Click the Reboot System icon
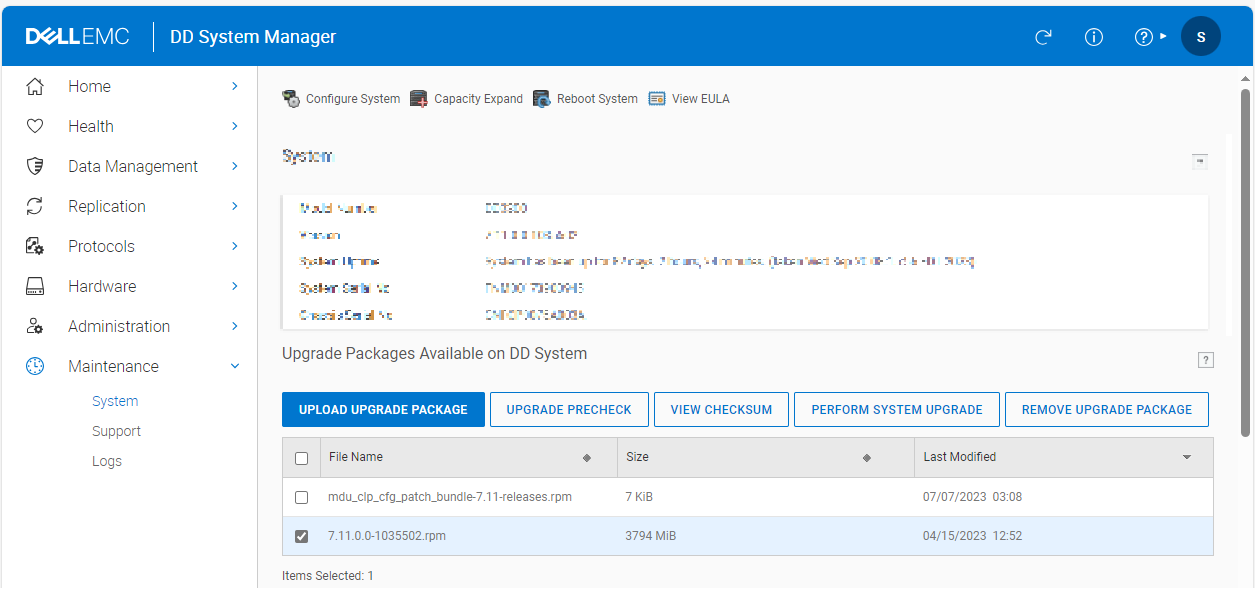Viewport: 1256px width, 596px height. coord(541,98)
